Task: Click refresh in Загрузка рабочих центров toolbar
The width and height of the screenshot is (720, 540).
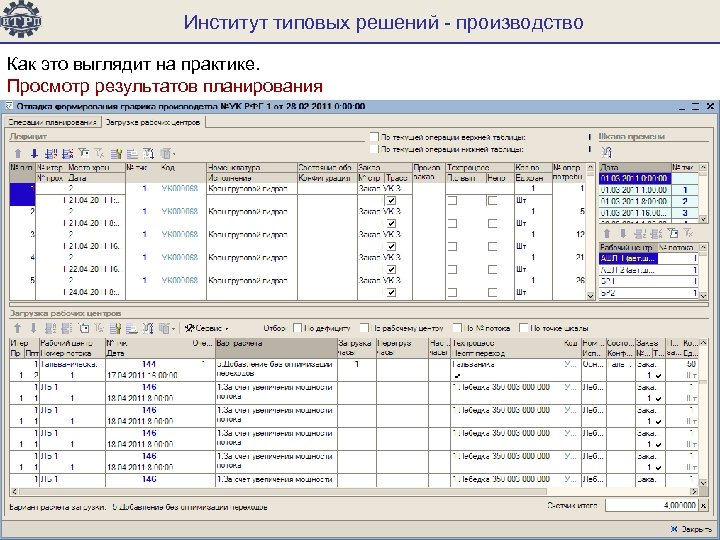Action: coord(148,328)
